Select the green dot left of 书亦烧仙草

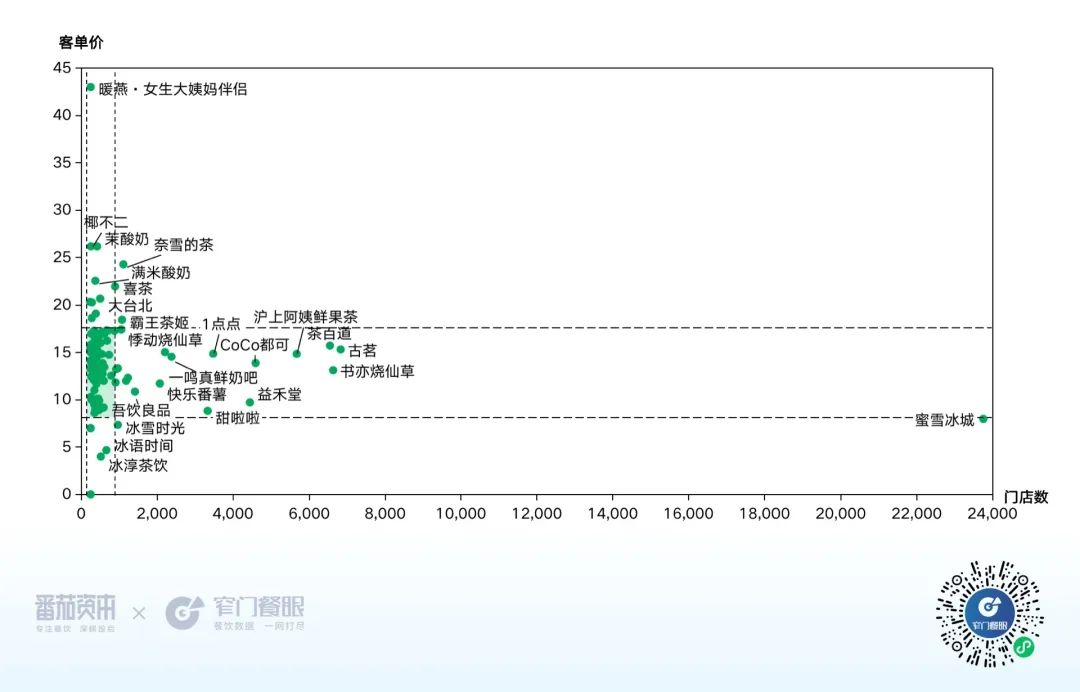pyautogui.click(x=333, y=370)
